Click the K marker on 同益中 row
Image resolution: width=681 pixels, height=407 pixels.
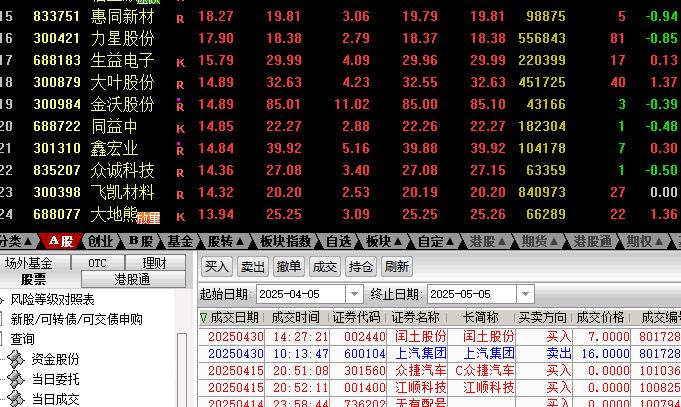tap(180, 129)
